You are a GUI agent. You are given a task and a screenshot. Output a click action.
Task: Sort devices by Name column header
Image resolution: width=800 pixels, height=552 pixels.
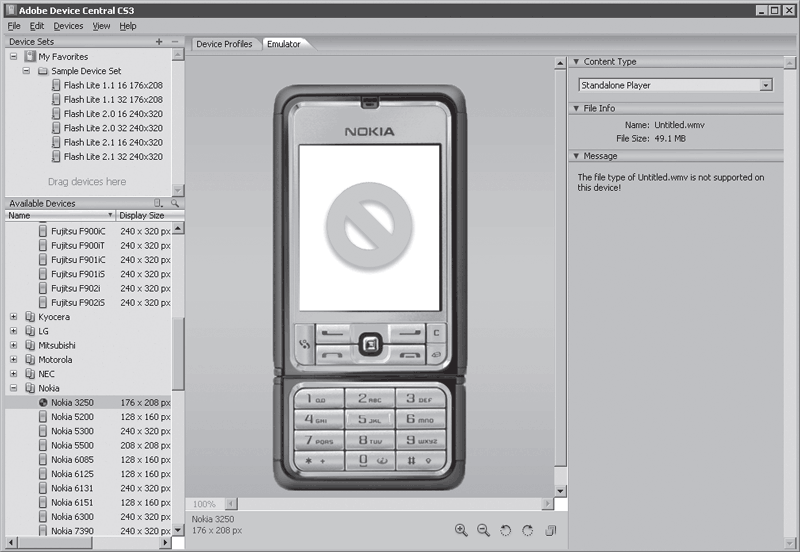click(60, 215)
